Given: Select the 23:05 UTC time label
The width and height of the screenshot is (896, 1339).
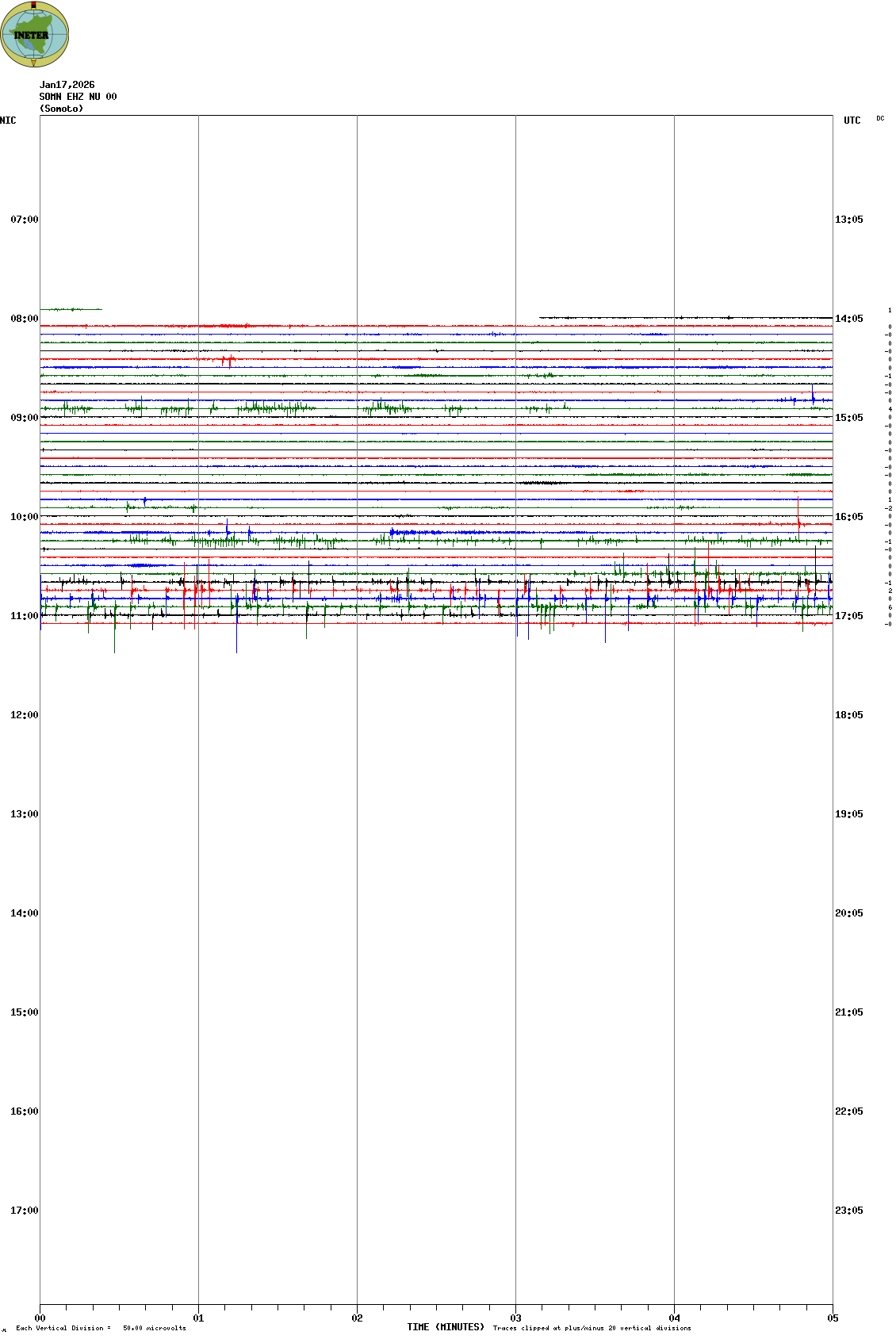Looking at the screenshot, I should 848,1211.
